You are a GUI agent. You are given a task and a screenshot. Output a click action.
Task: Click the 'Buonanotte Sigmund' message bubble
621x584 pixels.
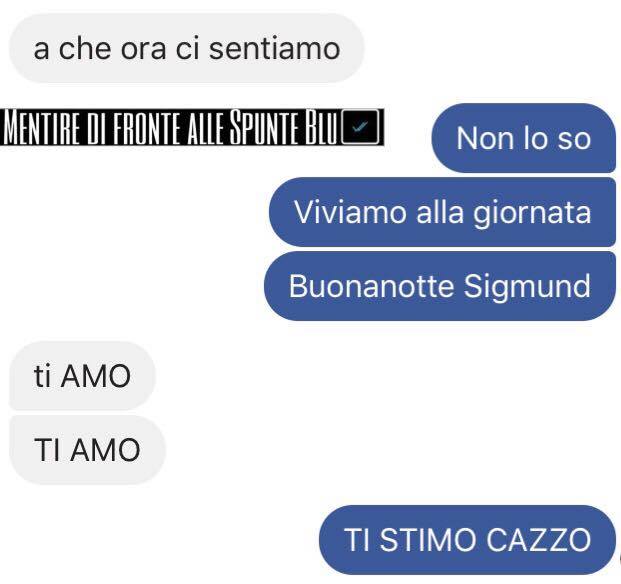click(x=440, y=286)
